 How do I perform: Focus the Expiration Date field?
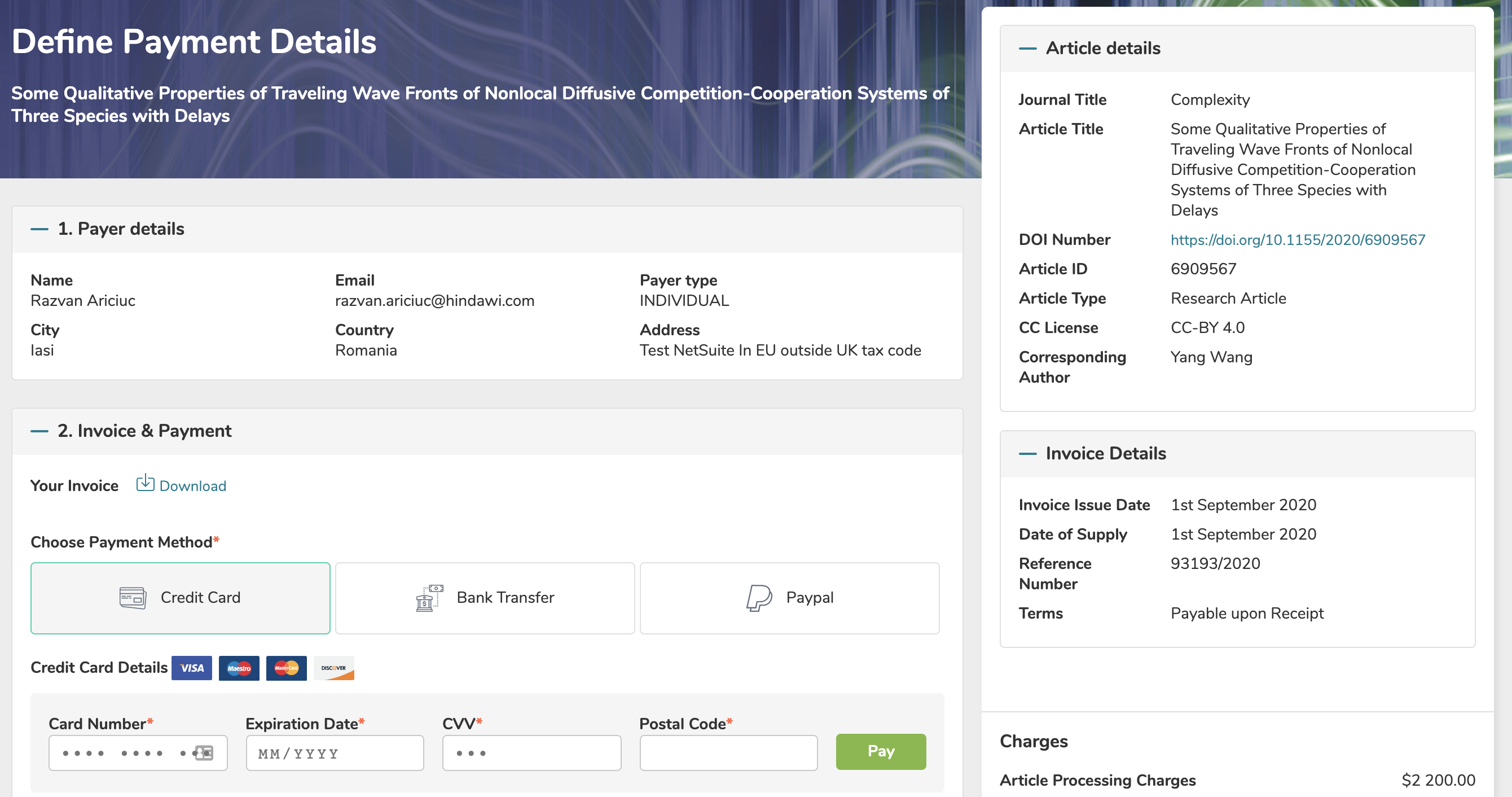click(x=335, y=753)
